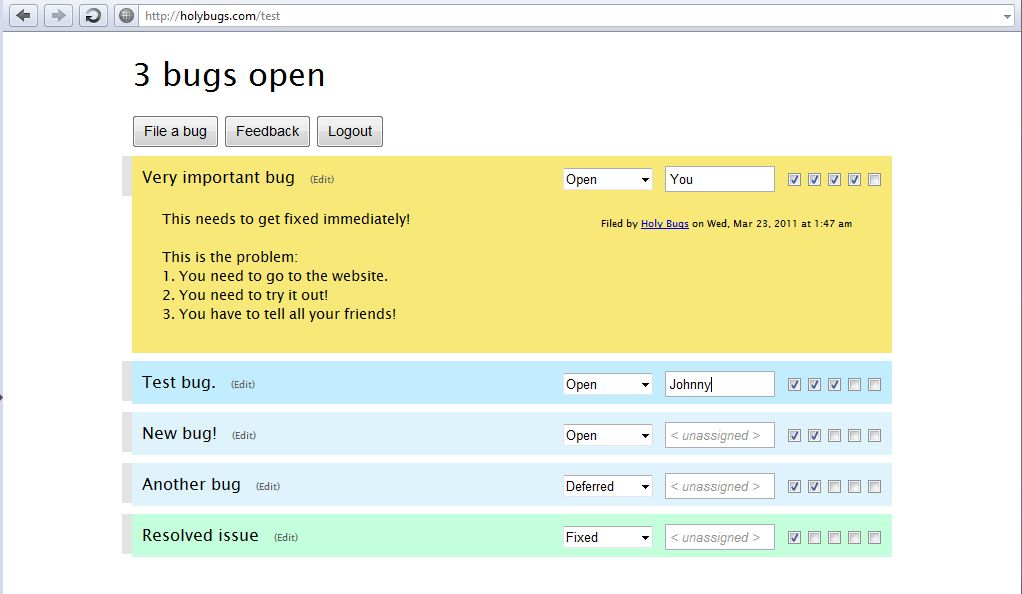Open the Fixed status dropdown for Resolved issue
The height and width of the screenshot is (594, 1022).
click(x=607, y=537)
